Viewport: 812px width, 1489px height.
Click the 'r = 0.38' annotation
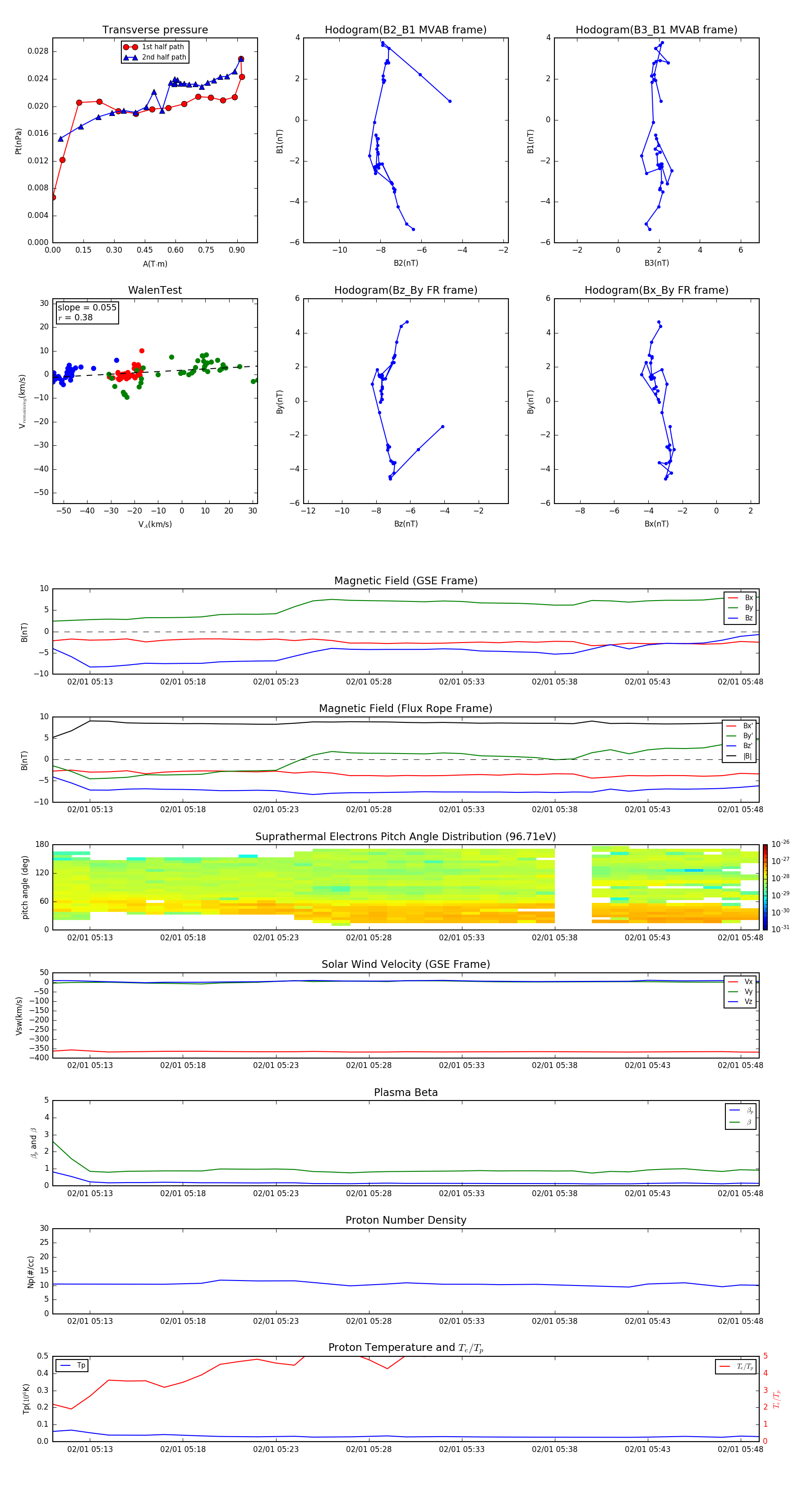click(x=75, y=317)
